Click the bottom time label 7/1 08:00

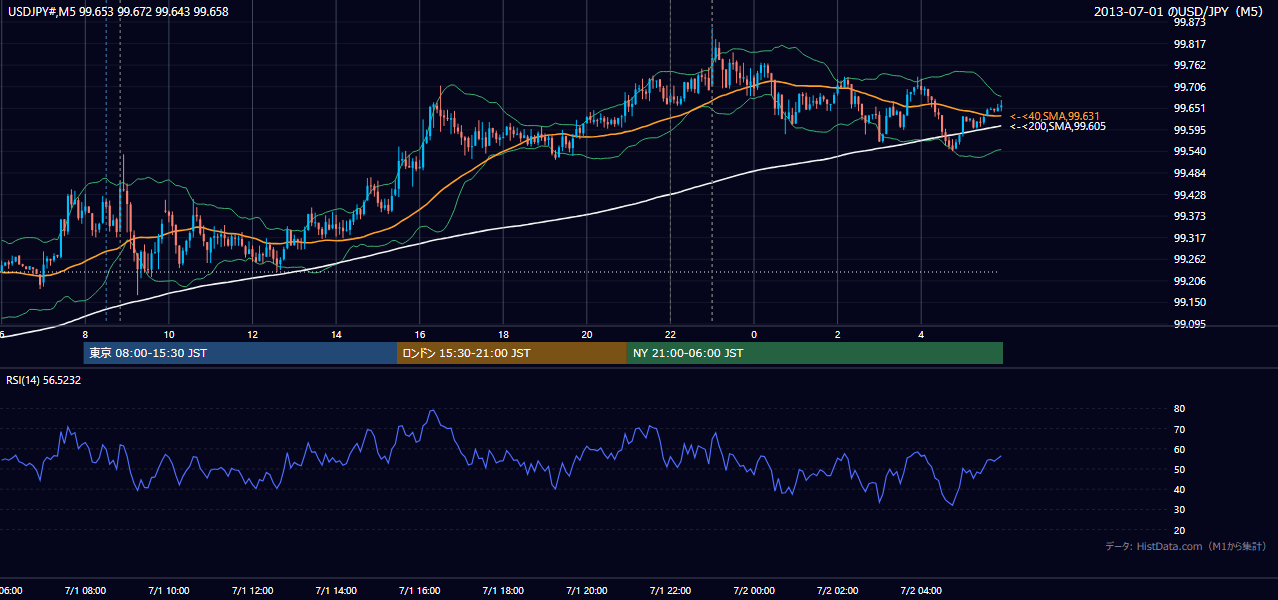(85, 591)
